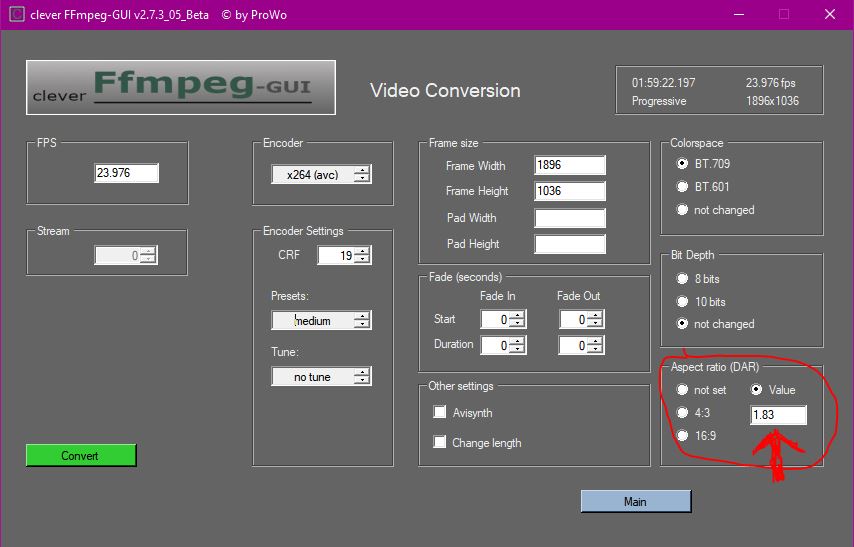Choose 10 bits bit depth
This screenshot has width=854, height=547.
coord(682,301)
